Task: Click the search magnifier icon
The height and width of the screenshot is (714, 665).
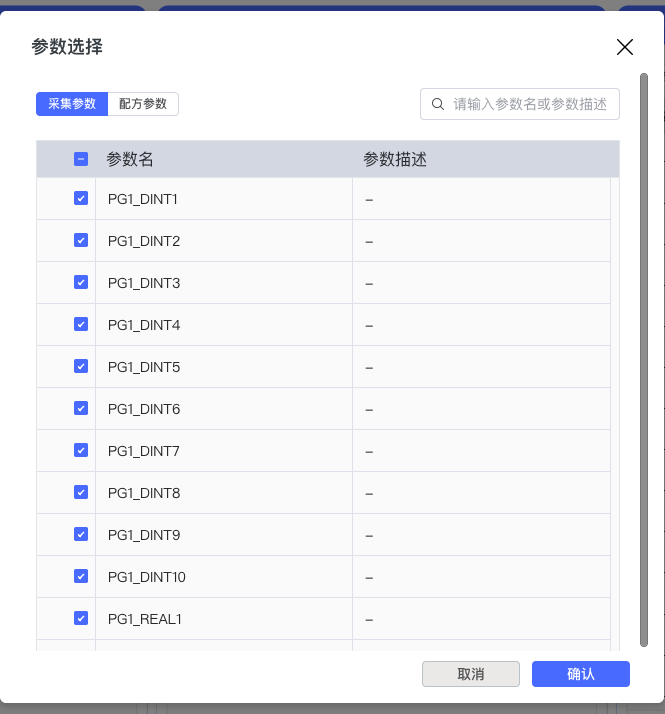Action: point(438,104)
